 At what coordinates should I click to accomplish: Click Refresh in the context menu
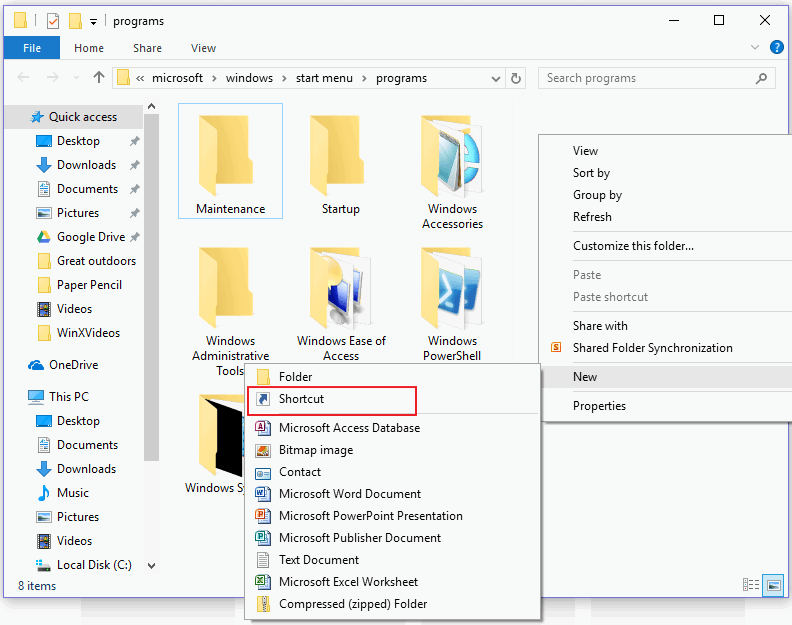click(x=667, y=217)
